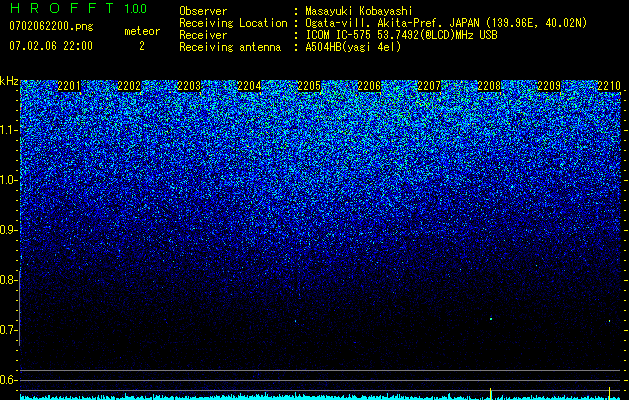This screenshot has height=400, width=629.
Task: Click the meteor count label
Action: click(142, 31)
